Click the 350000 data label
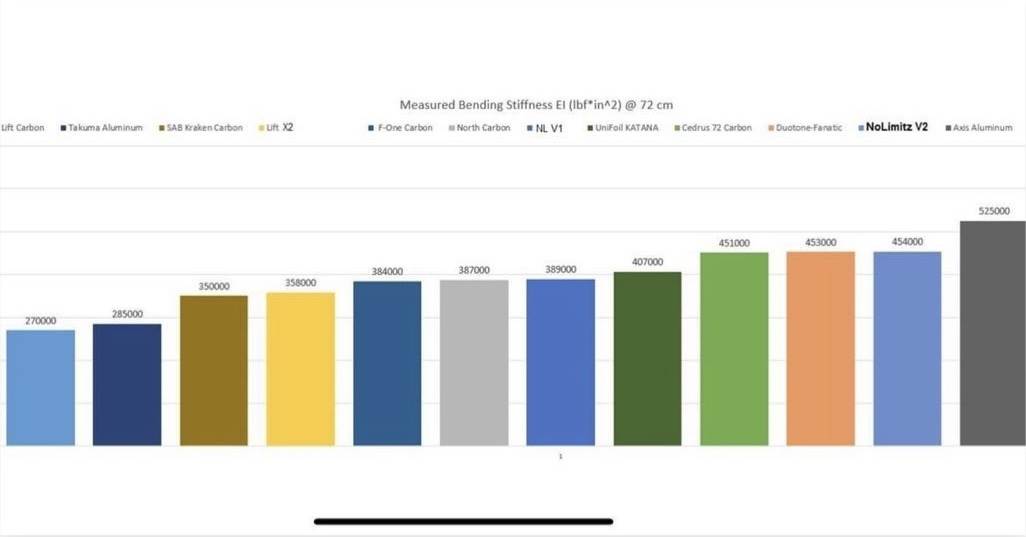 coord(214,286)
